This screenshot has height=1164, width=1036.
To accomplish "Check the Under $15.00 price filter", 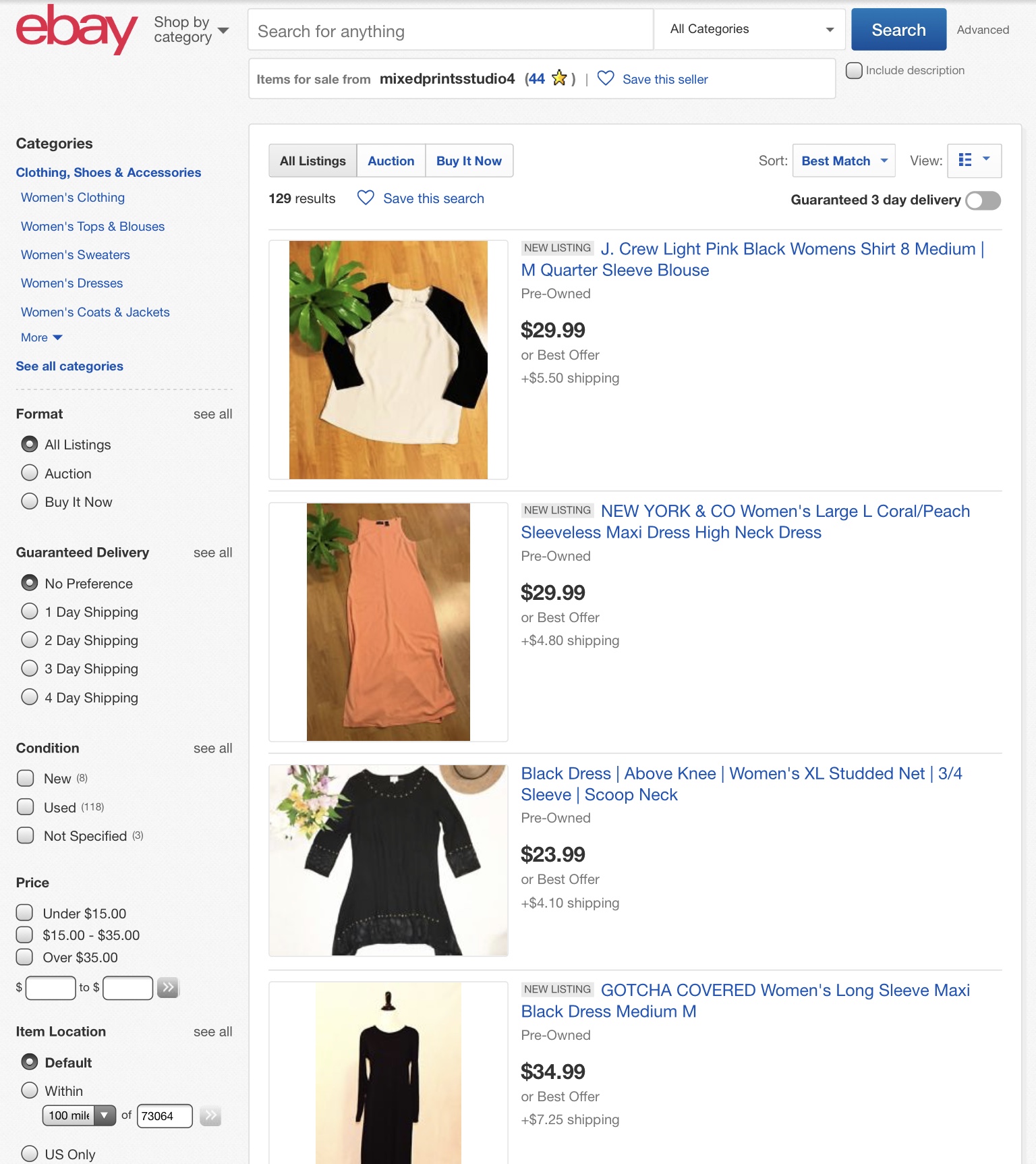I will (x=24, y=913).
